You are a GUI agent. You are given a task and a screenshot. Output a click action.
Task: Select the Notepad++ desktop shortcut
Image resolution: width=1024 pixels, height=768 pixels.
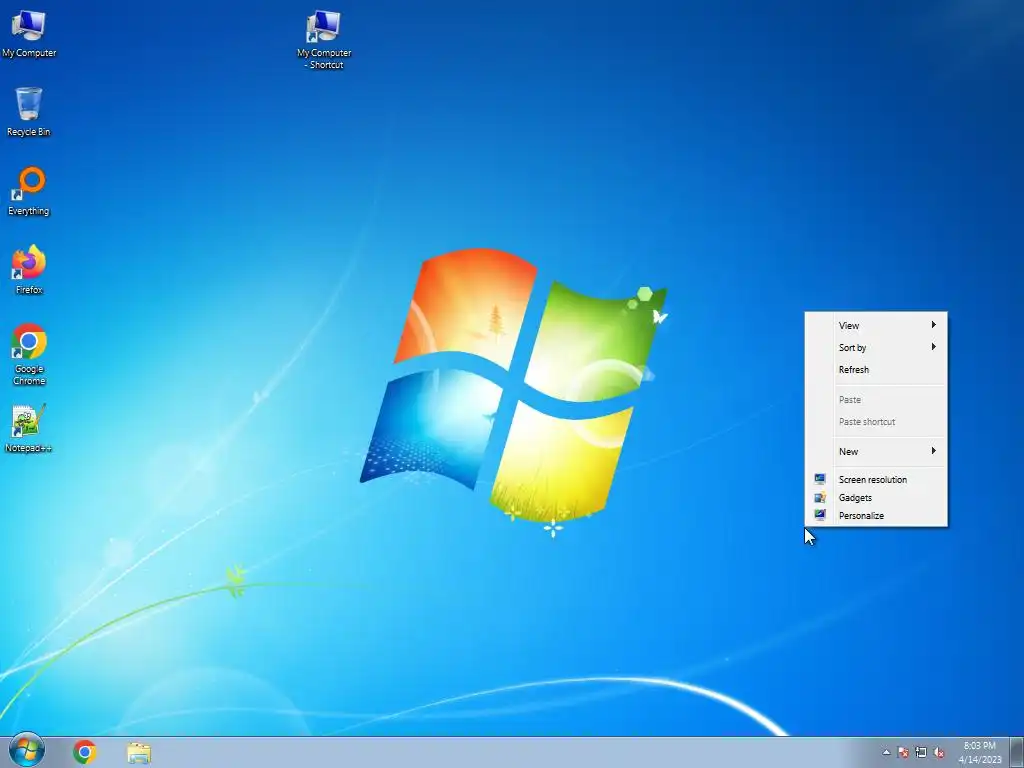pyautogui.click(x=28, y=428)
